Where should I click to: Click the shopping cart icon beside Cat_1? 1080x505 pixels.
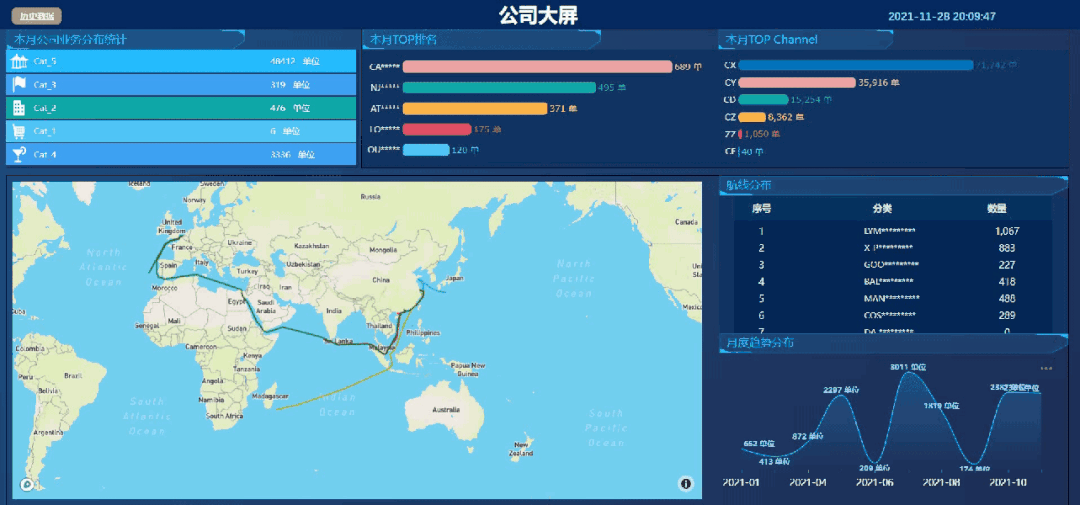tap(19, 131)
